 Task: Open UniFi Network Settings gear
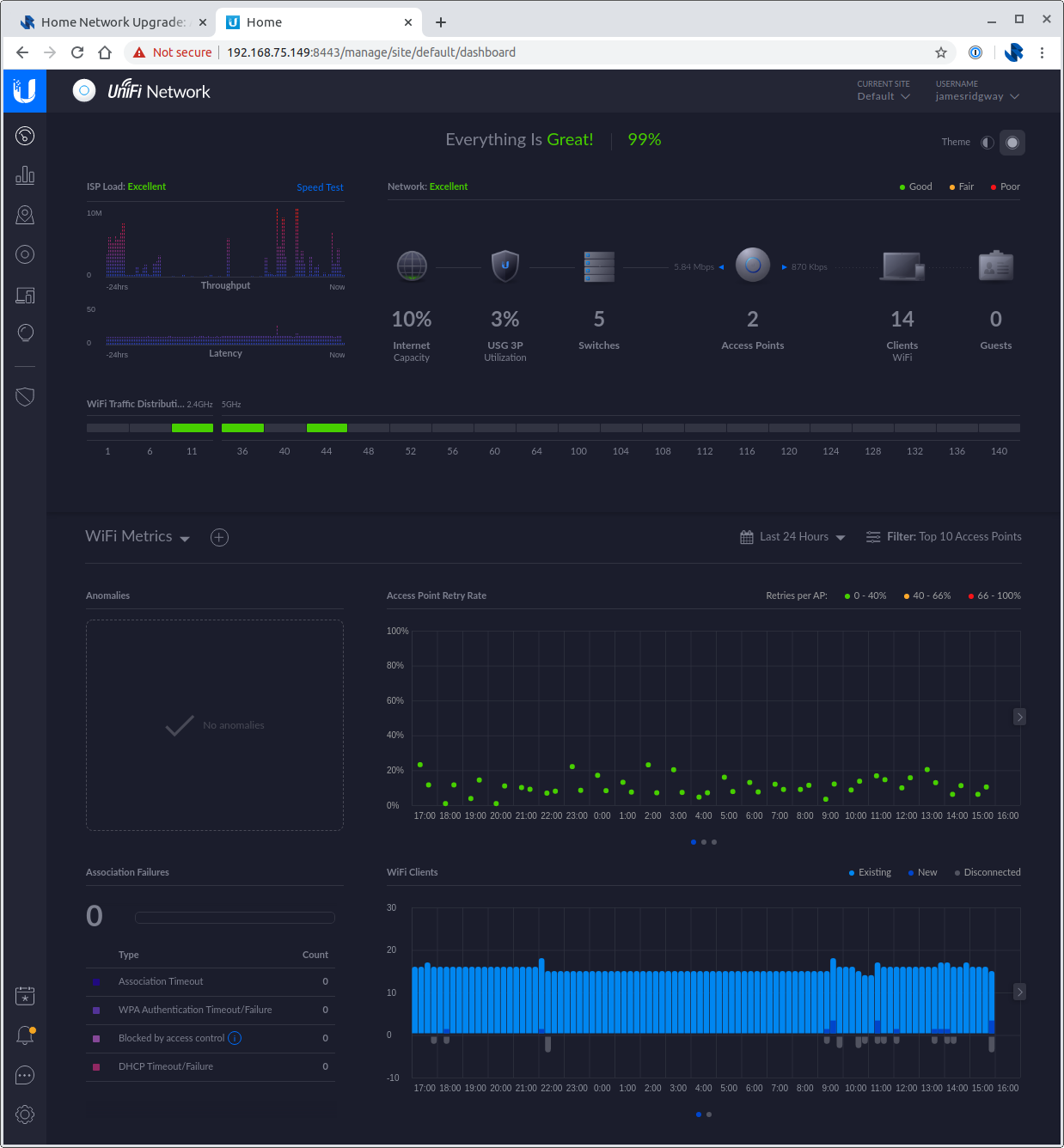tap(24, 1114)
